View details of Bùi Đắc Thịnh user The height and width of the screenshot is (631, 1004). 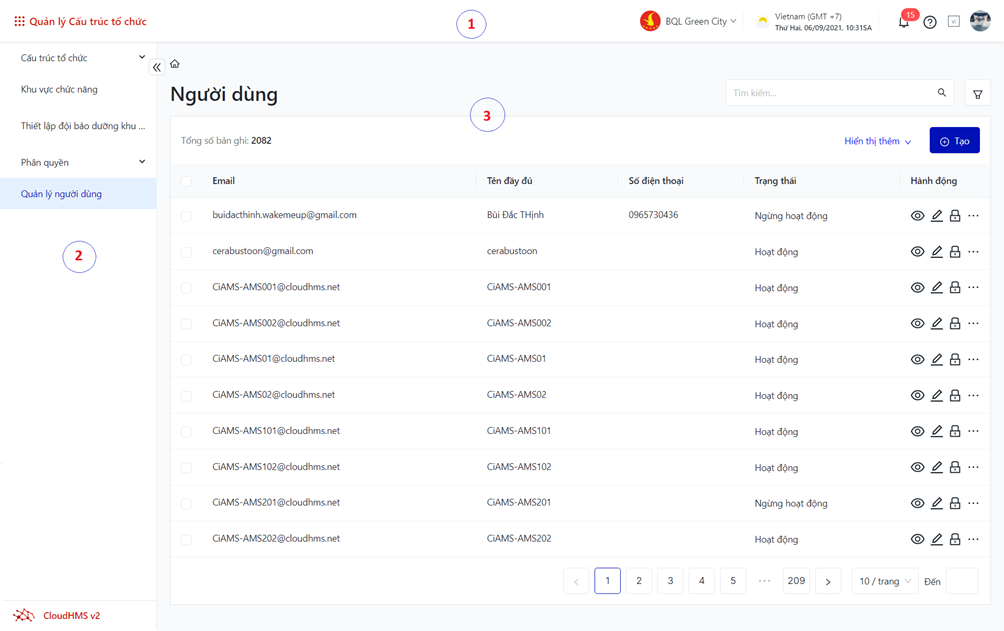pyautogui.click(x=917, y=216)
